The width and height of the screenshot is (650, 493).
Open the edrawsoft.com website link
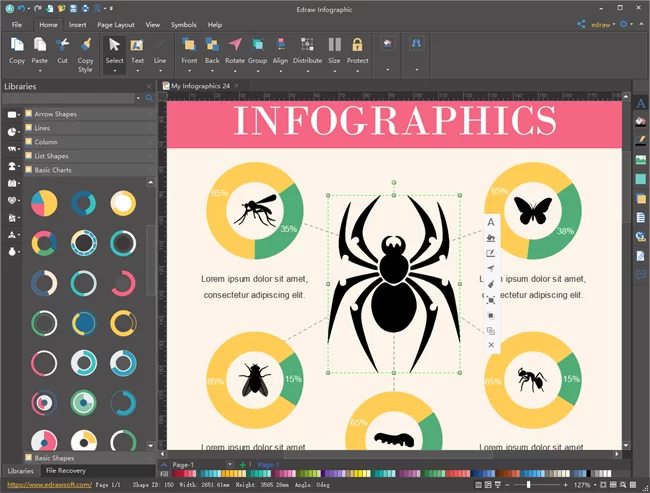coord(44,485)
